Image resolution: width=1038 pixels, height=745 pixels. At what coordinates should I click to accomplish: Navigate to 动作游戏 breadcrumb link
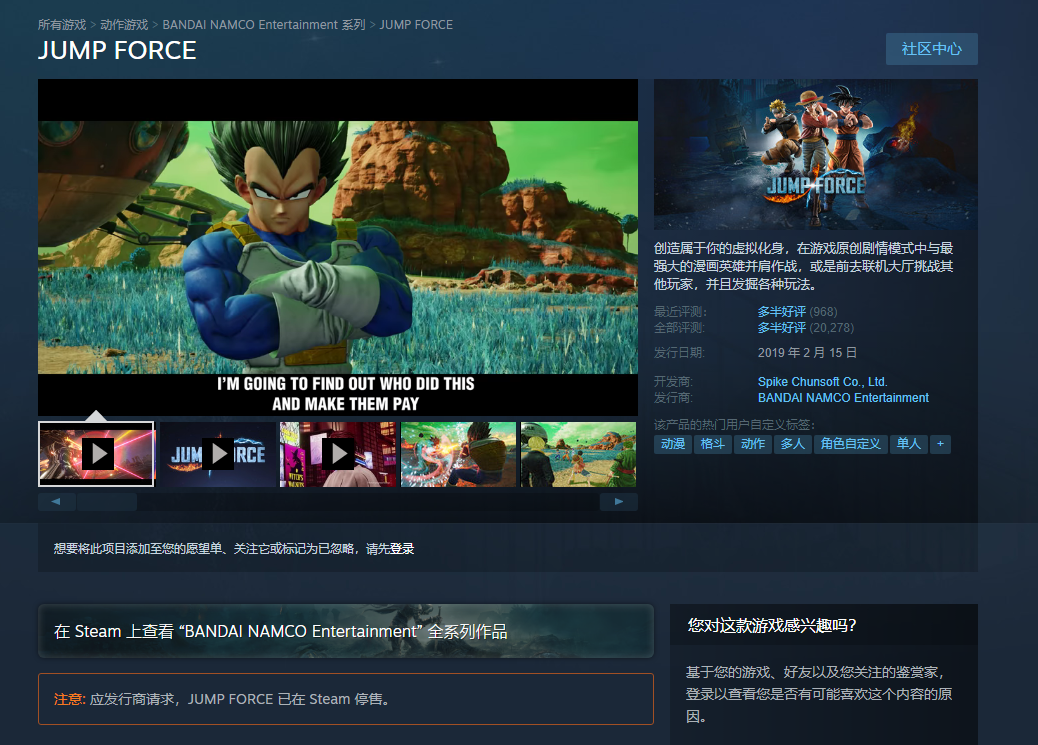(124, 24)
